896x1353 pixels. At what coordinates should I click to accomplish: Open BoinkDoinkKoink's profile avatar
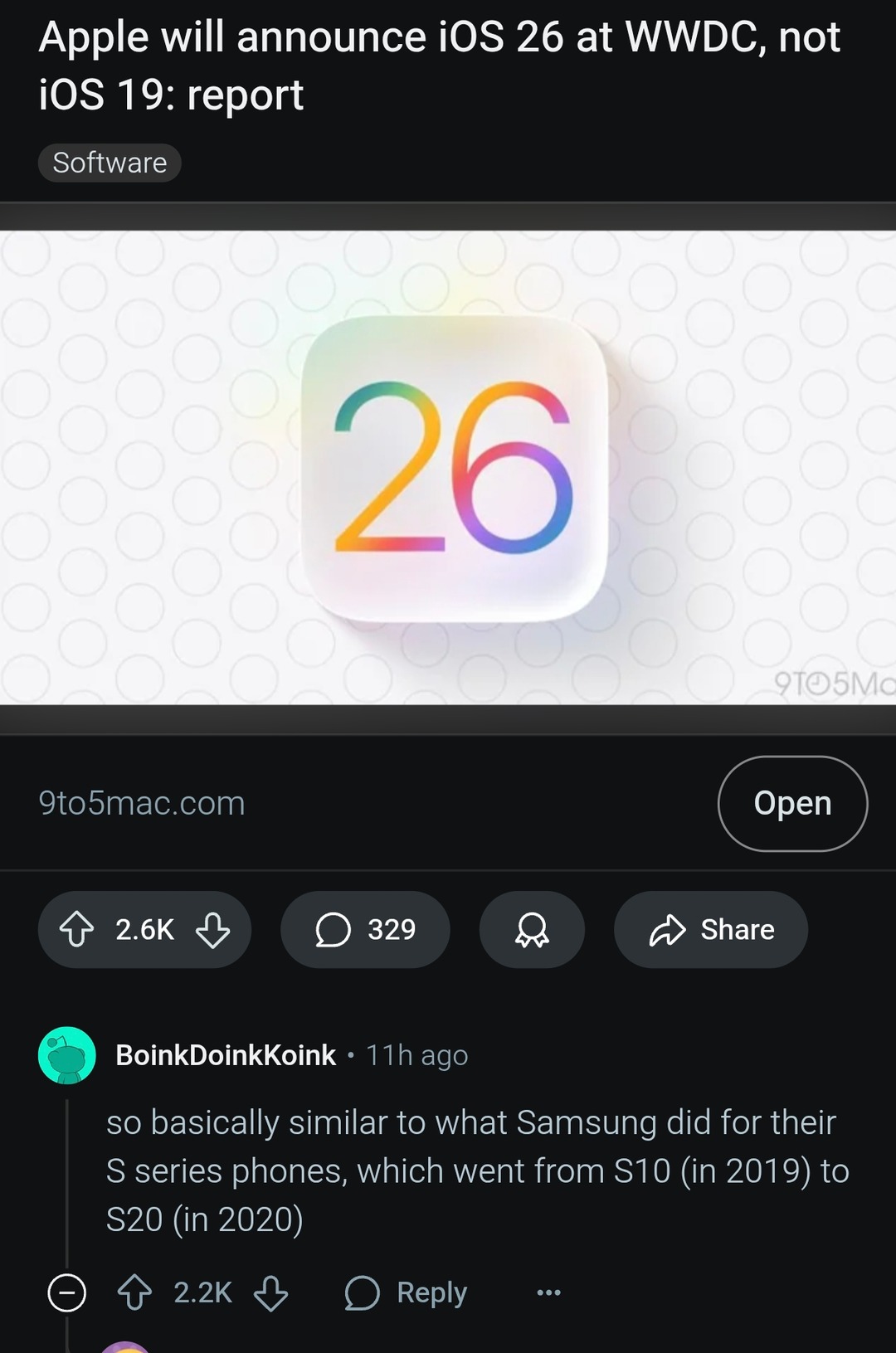pos(67,1056)
